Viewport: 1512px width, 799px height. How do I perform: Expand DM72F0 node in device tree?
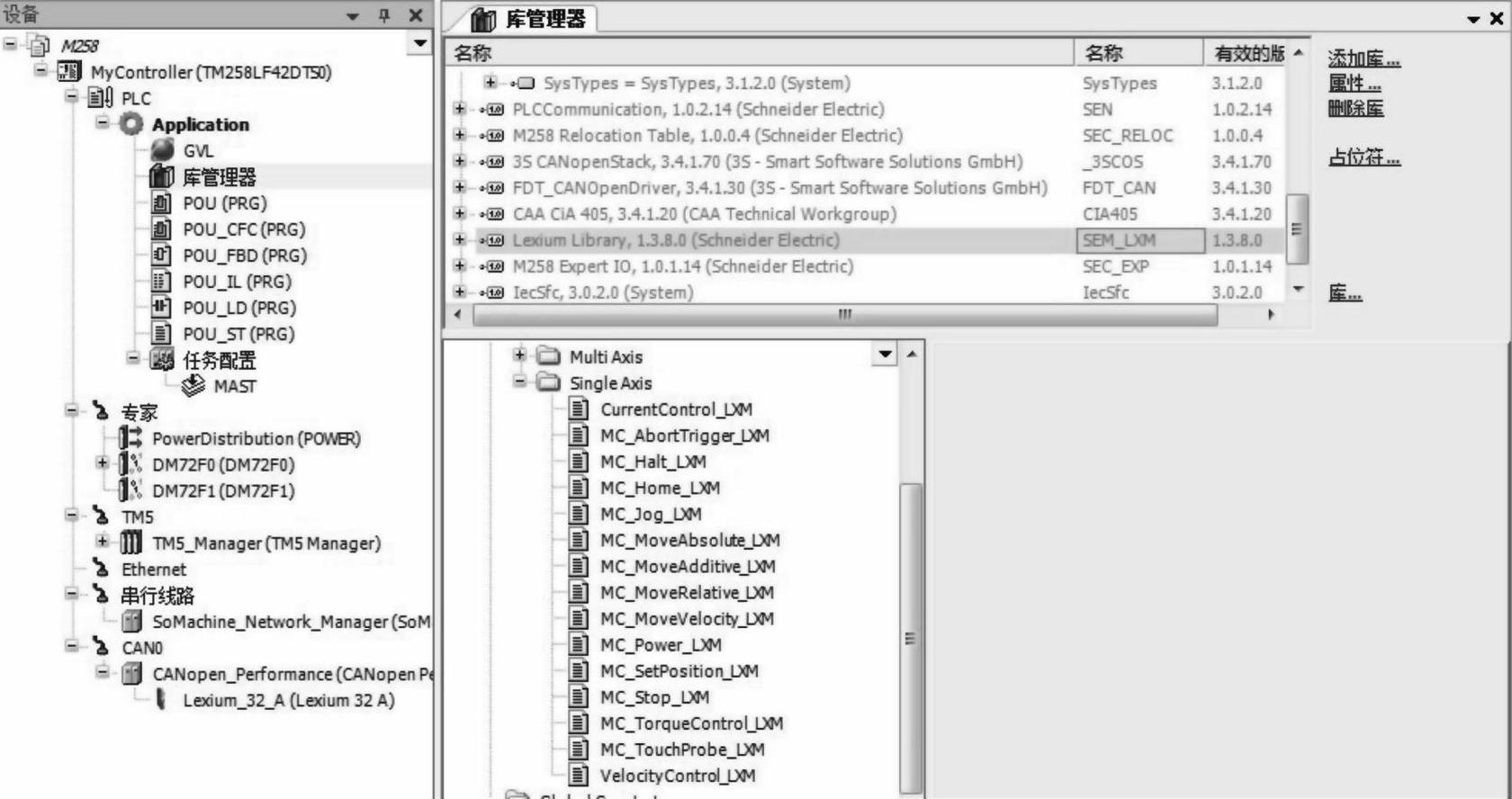click(x=102, y=463)
